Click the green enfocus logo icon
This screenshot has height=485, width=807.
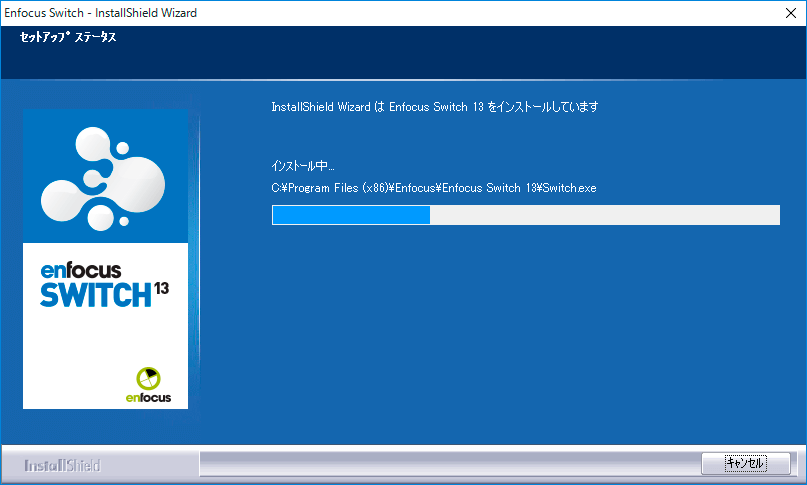148,379
